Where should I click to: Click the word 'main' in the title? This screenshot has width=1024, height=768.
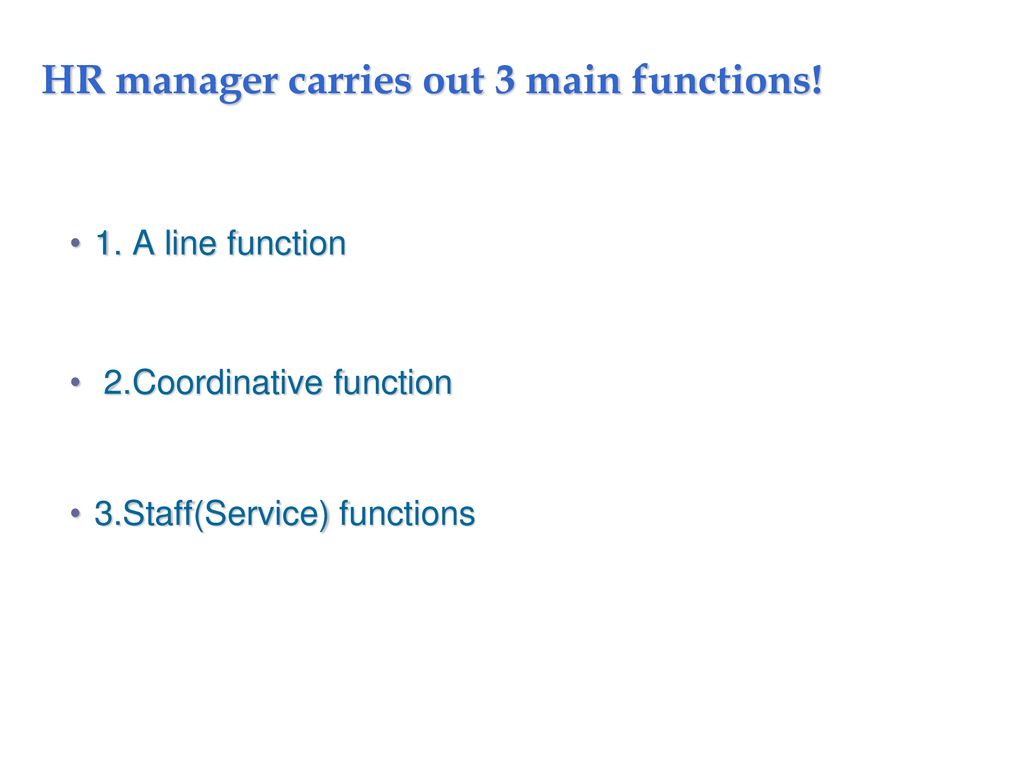tap(573, 81)
